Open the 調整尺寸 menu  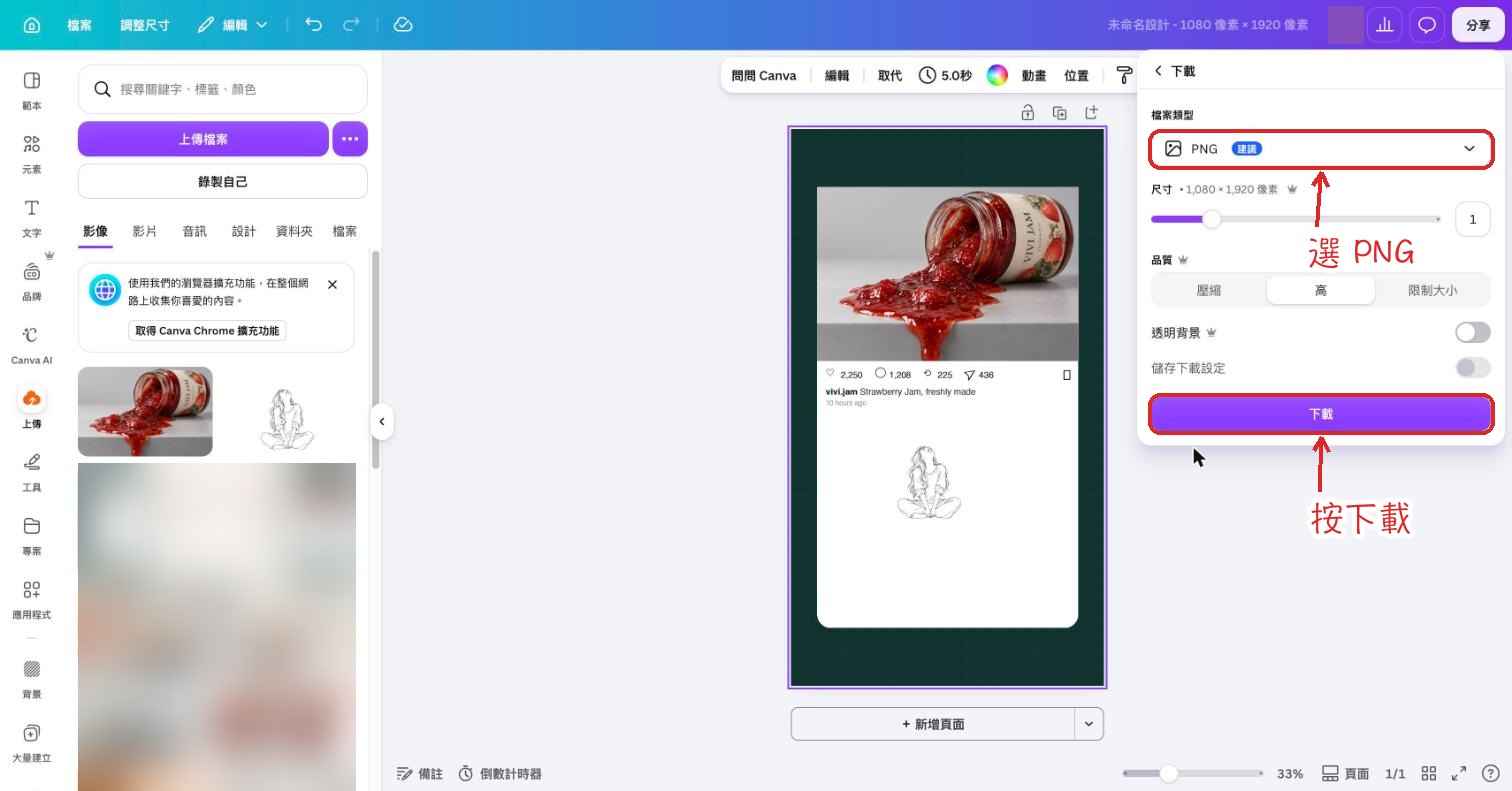pyautogui.click(x=145, y=25)
